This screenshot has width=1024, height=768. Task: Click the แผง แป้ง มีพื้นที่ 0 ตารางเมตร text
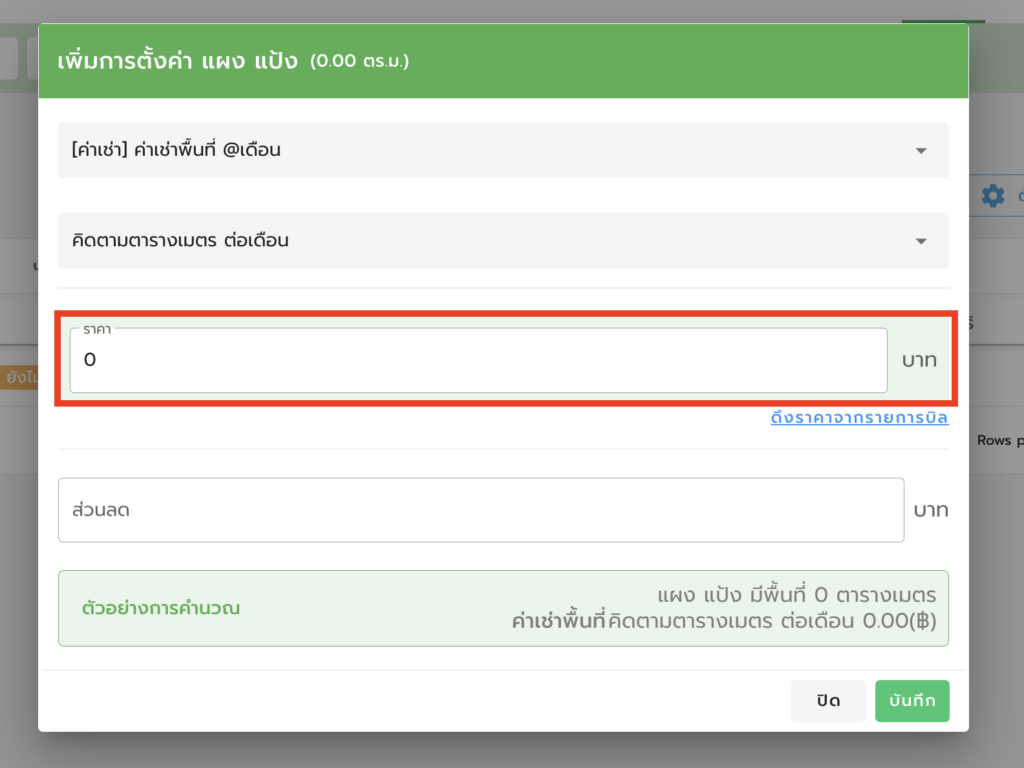[x=796, y=595]
